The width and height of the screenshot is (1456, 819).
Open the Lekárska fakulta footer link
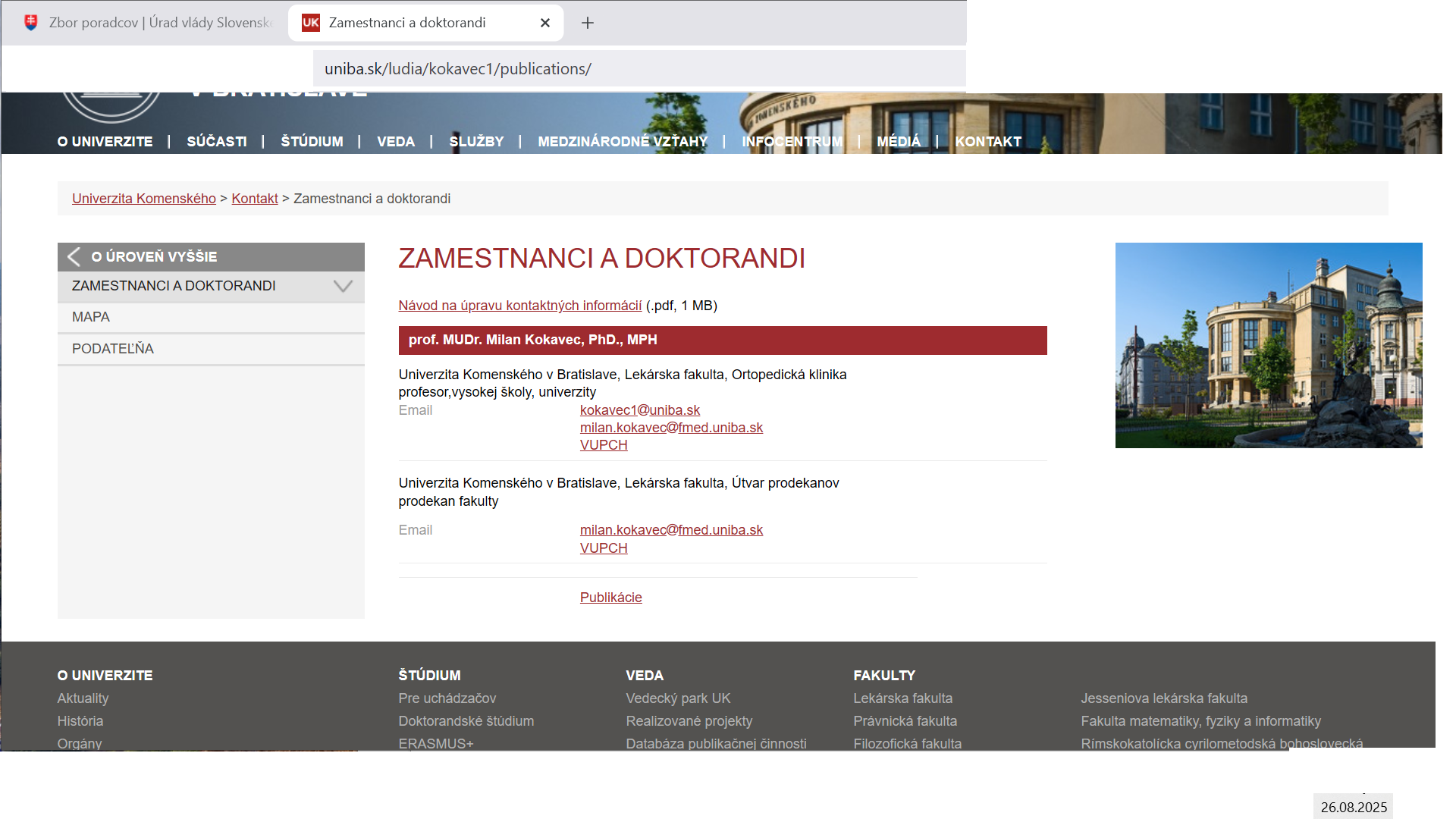903,698
